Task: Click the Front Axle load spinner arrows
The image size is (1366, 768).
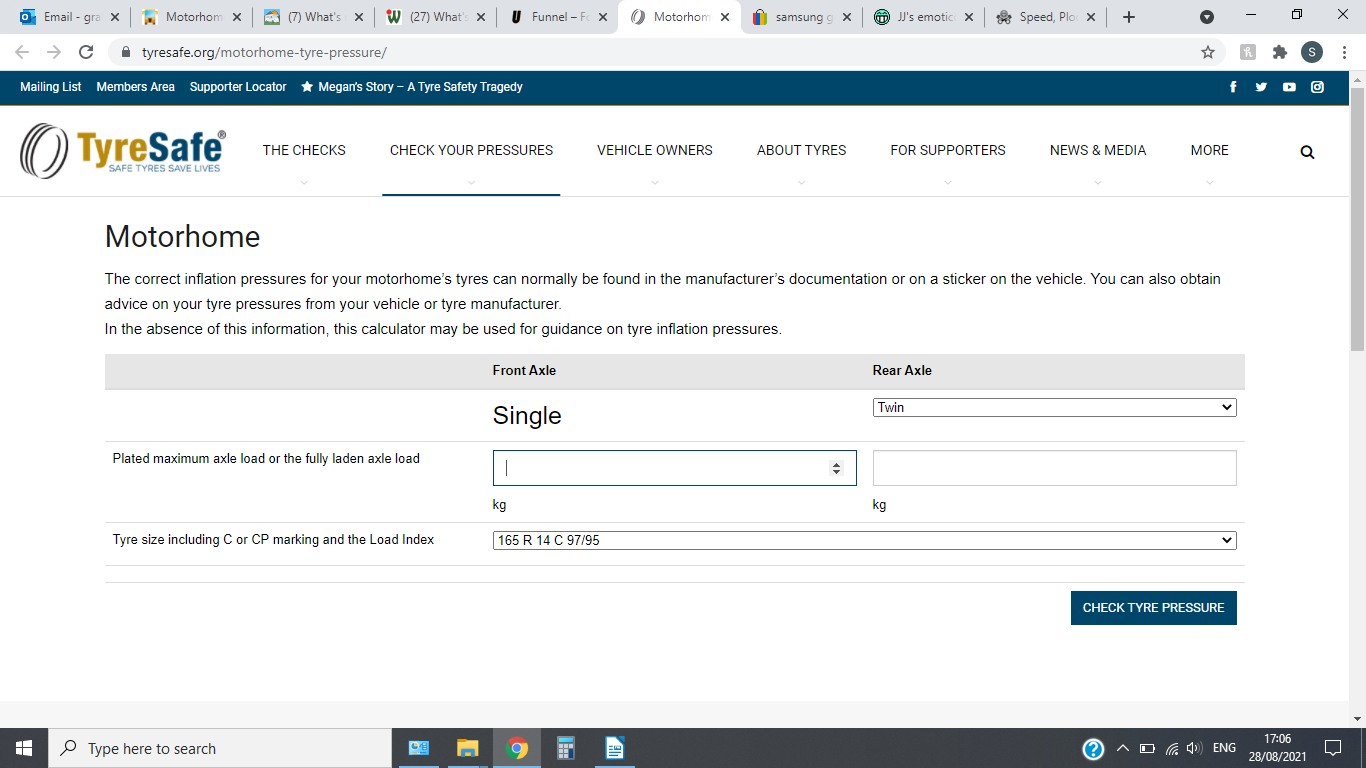Action: pos(837,468)
